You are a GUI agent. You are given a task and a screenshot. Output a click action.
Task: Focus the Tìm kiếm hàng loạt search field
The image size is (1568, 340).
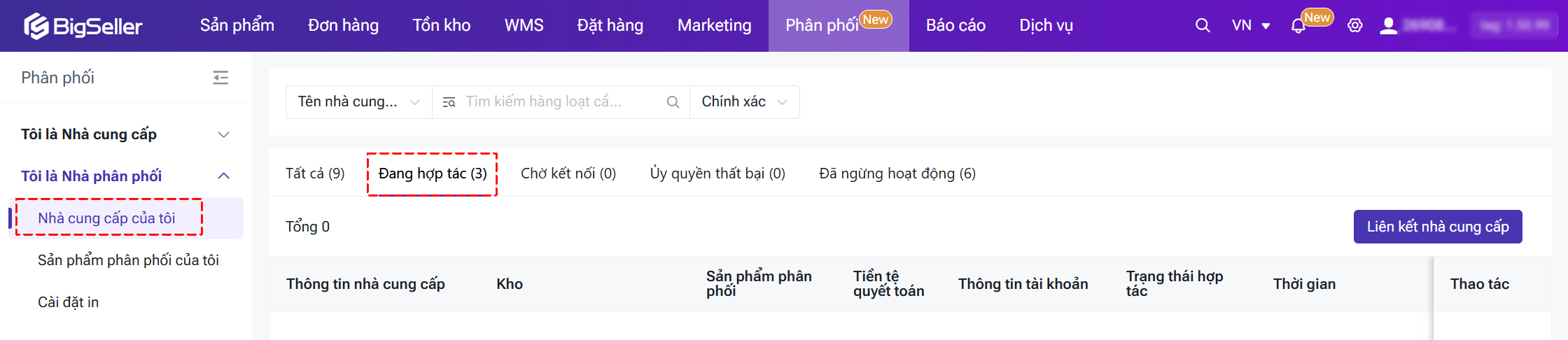point(560,102)
